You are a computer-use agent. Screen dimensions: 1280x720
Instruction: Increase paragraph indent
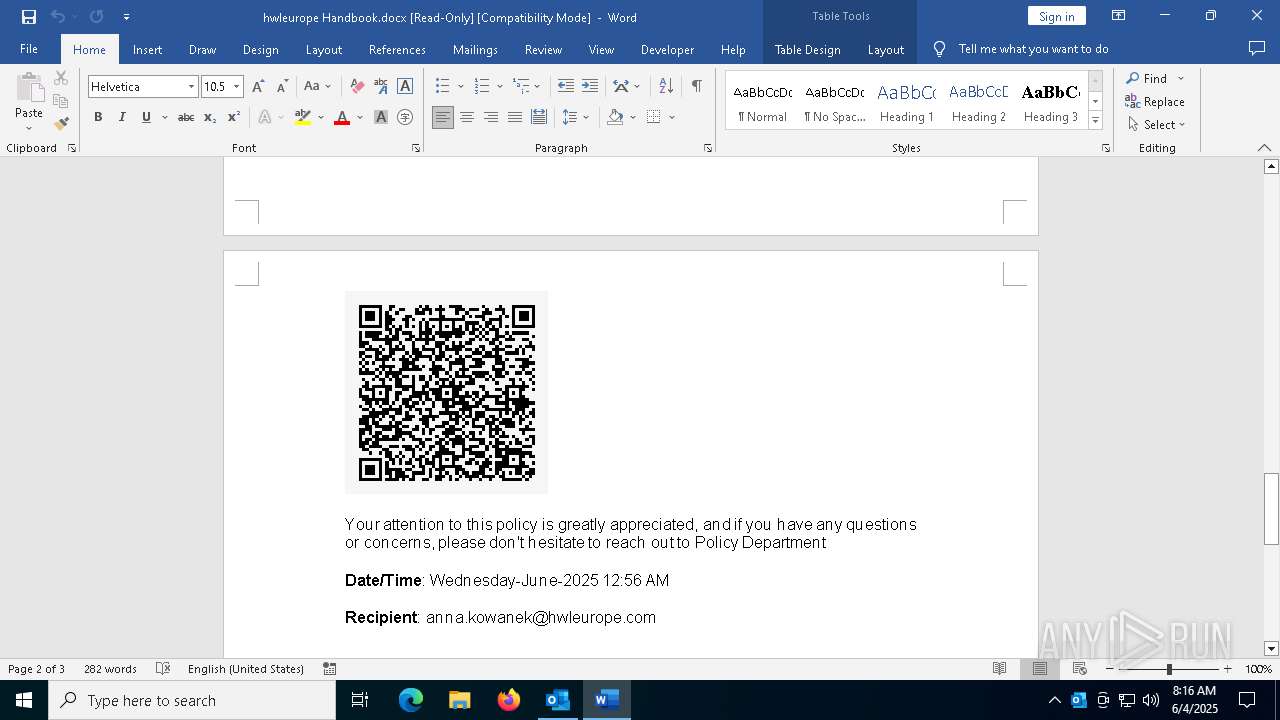click(x=590, y=87)
